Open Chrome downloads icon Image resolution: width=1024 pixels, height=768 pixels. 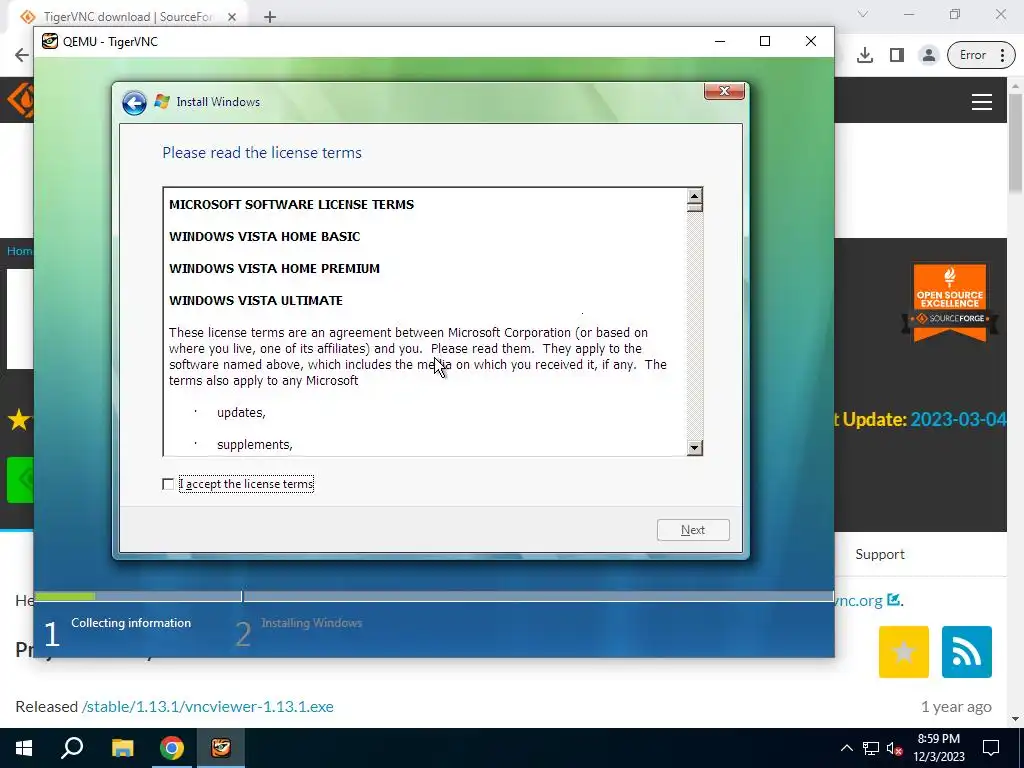pos(865,55)
